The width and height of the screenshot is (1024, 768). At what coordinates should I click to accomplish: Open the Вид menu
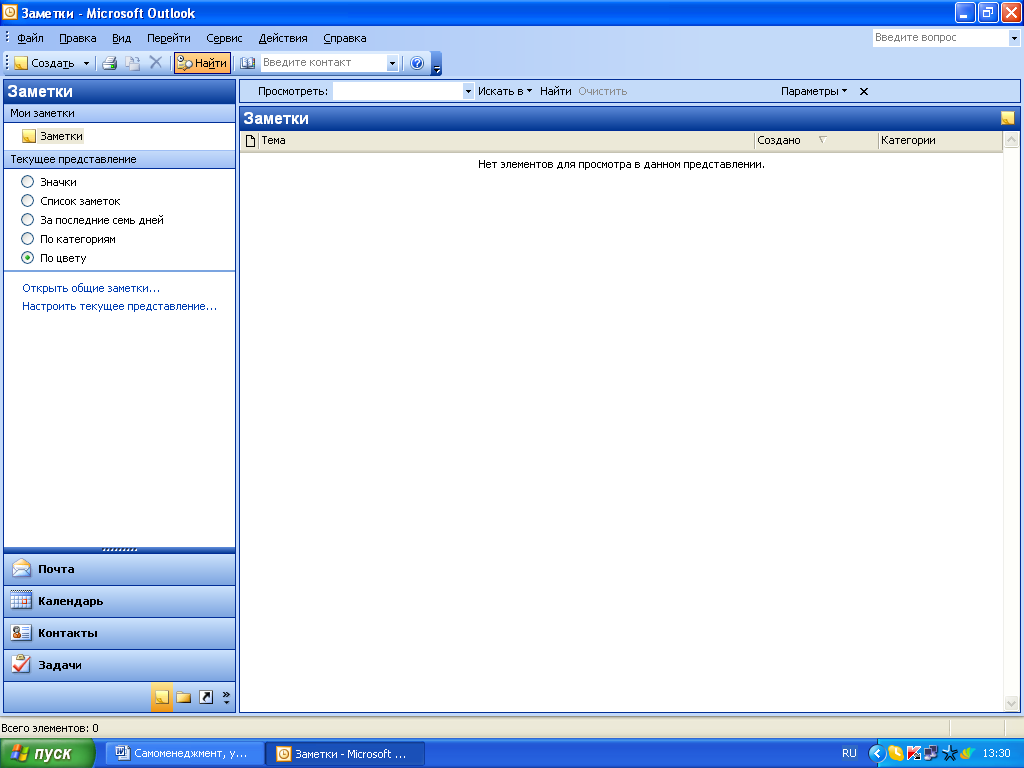121,38
